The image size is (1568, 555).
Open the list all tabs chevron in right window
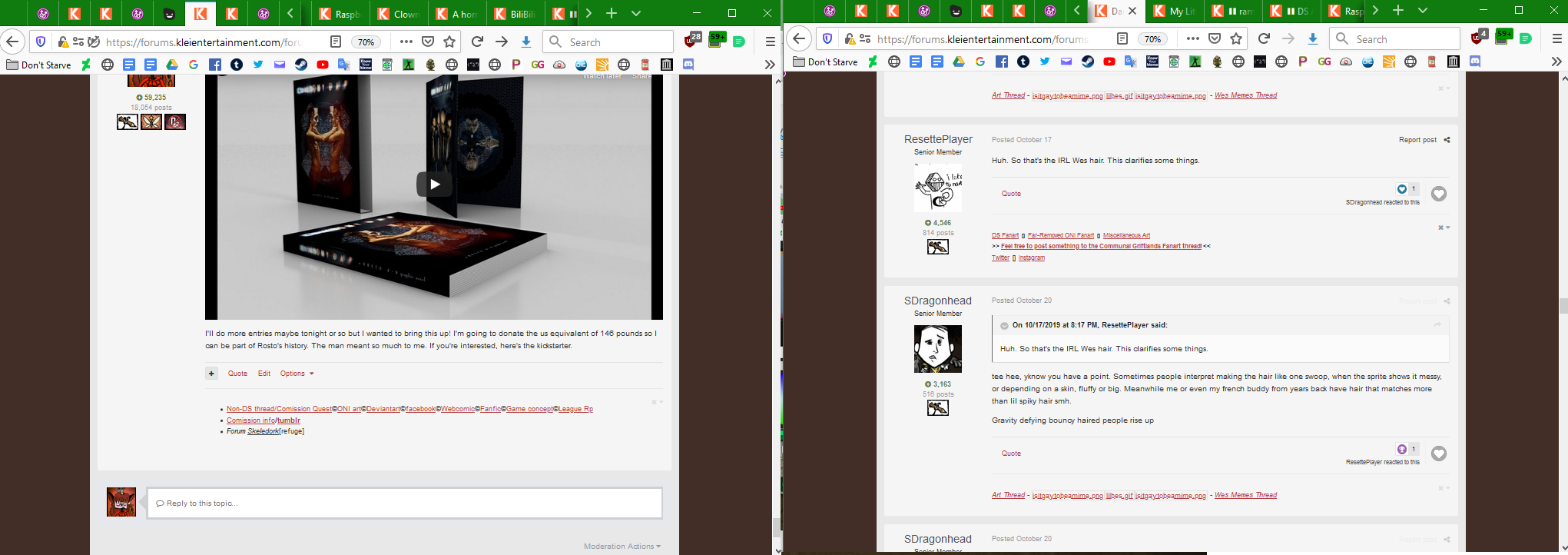[x=1422, y=11]
